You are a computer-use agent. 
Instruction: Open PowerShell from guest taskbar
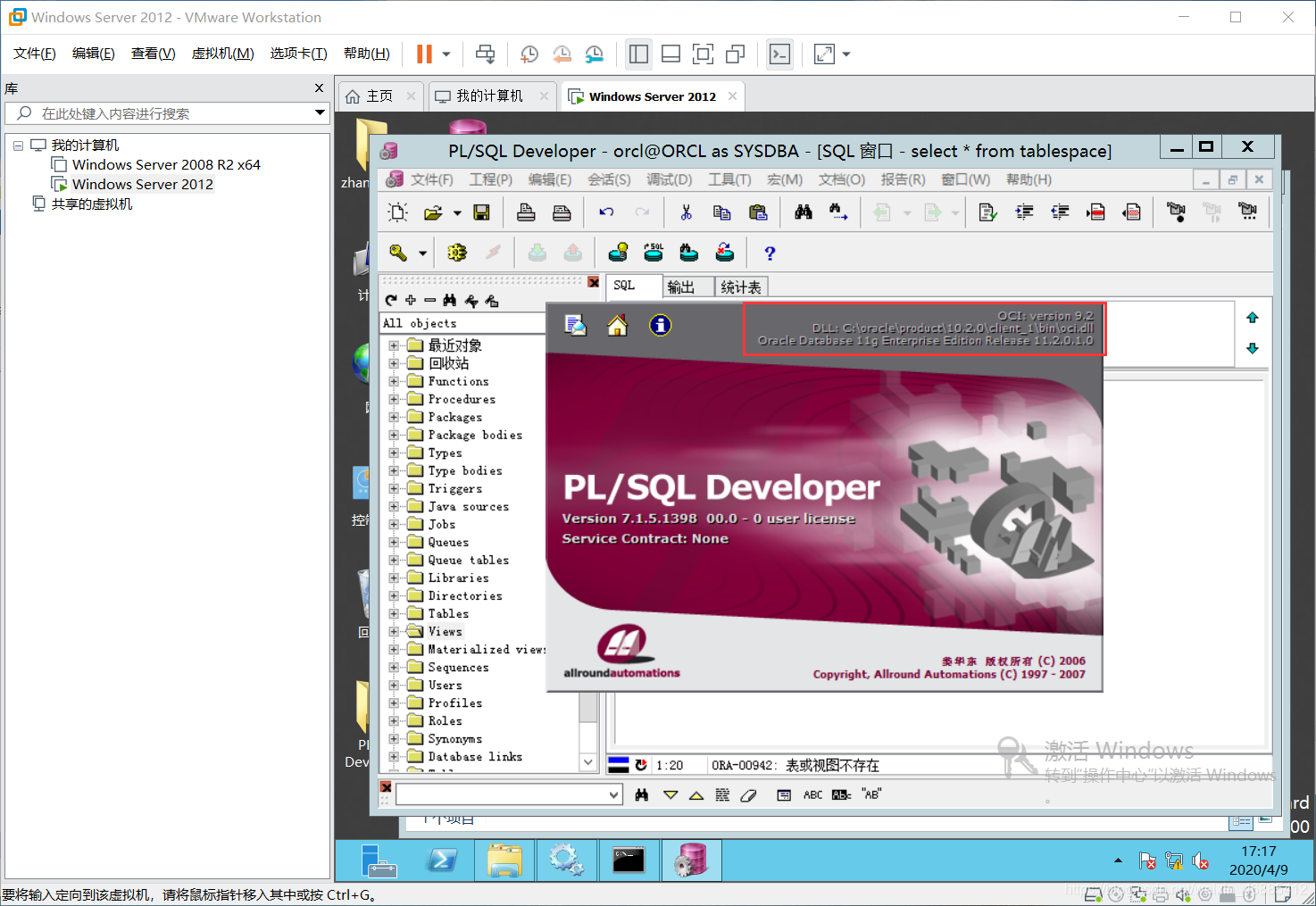click(442, 860)
